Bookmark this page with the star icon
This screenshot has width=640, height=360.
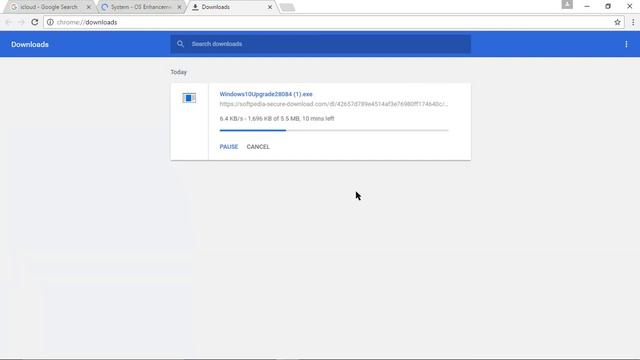(617, 22)
